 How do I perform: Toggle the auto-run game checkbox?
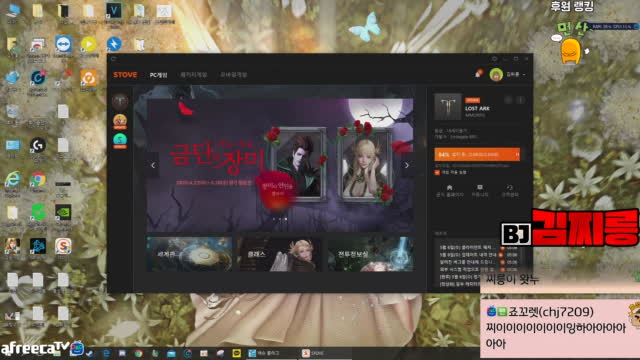437,173
